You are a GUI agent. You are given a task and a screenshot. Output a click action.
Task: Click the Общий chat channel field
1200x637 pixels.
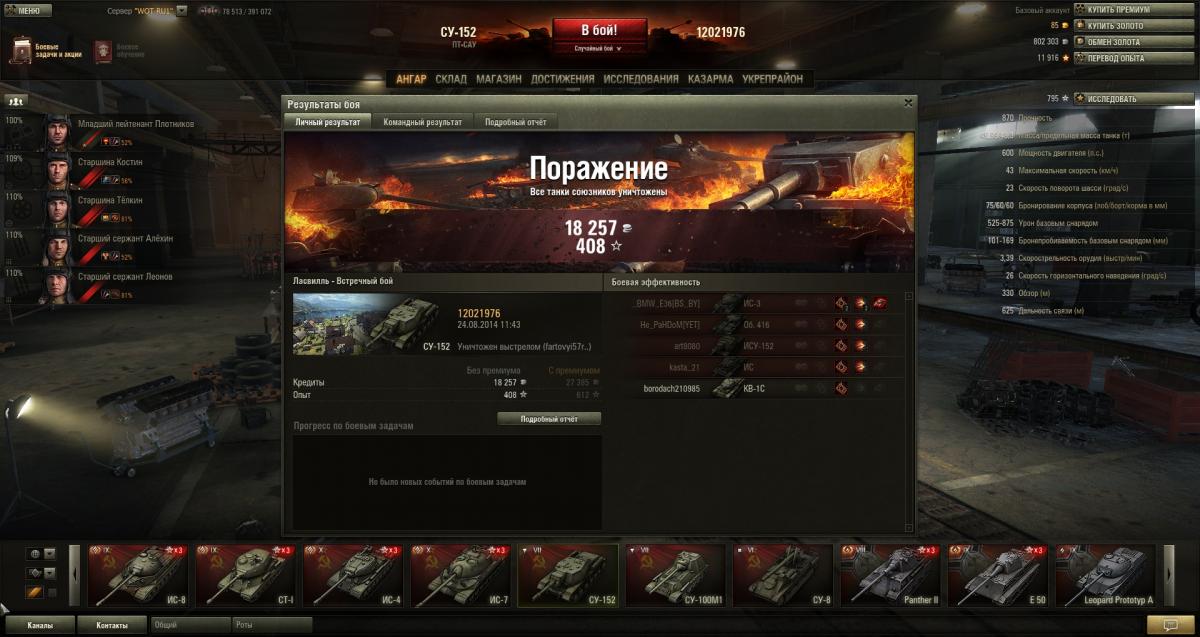189,625
